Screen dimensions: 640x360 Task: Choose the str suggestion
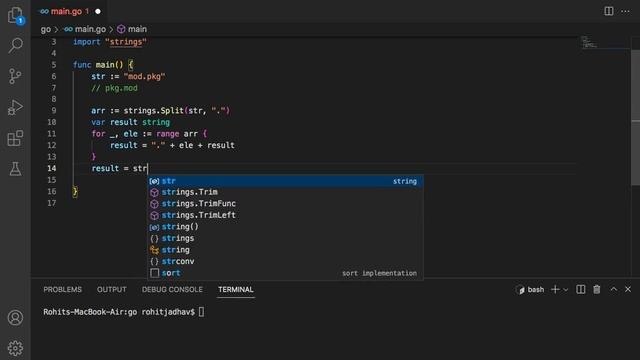point(285,181)
